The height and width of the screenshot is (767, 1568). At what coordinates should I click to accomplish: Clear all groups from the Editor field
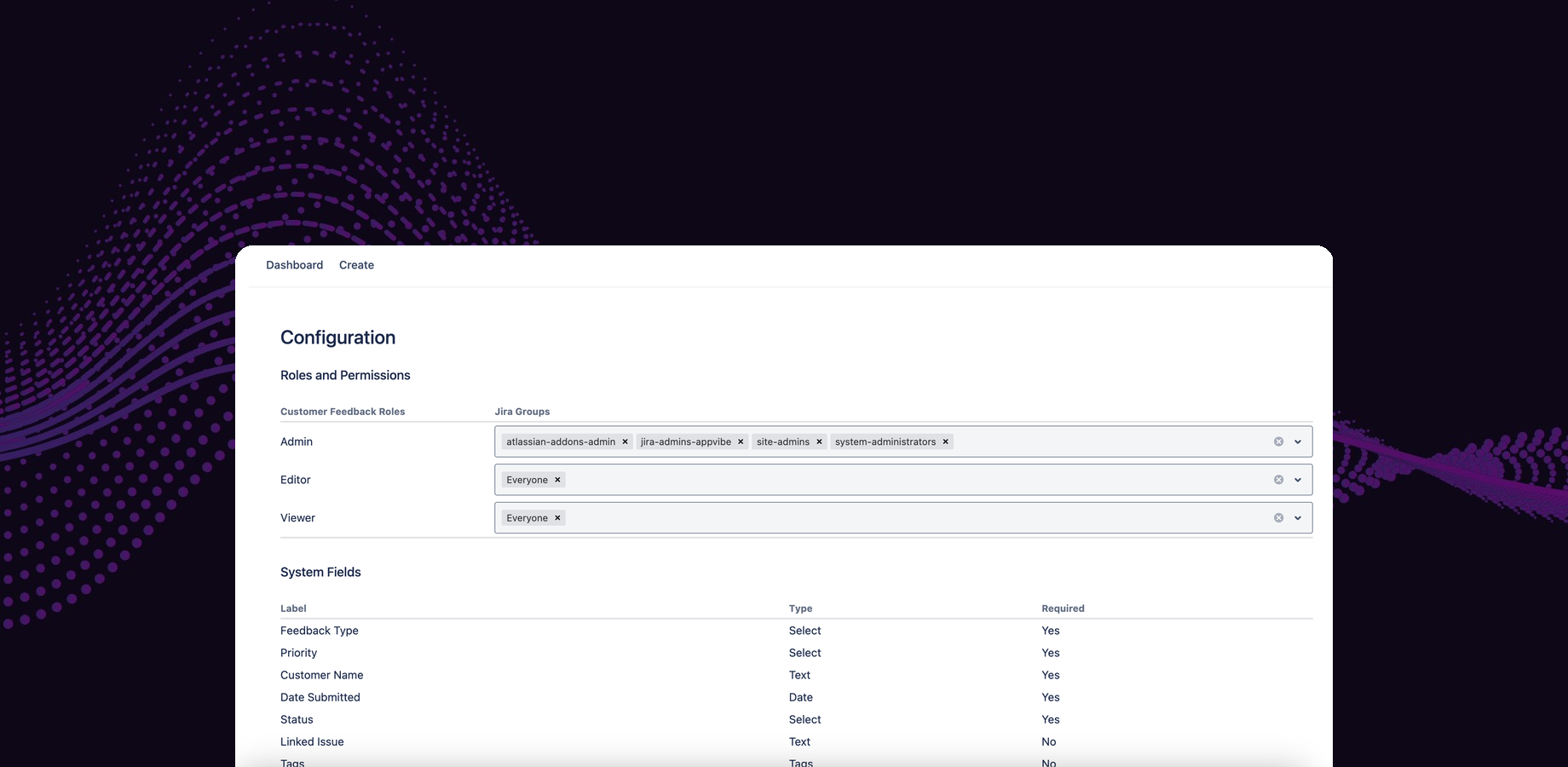pos(1277,479)
